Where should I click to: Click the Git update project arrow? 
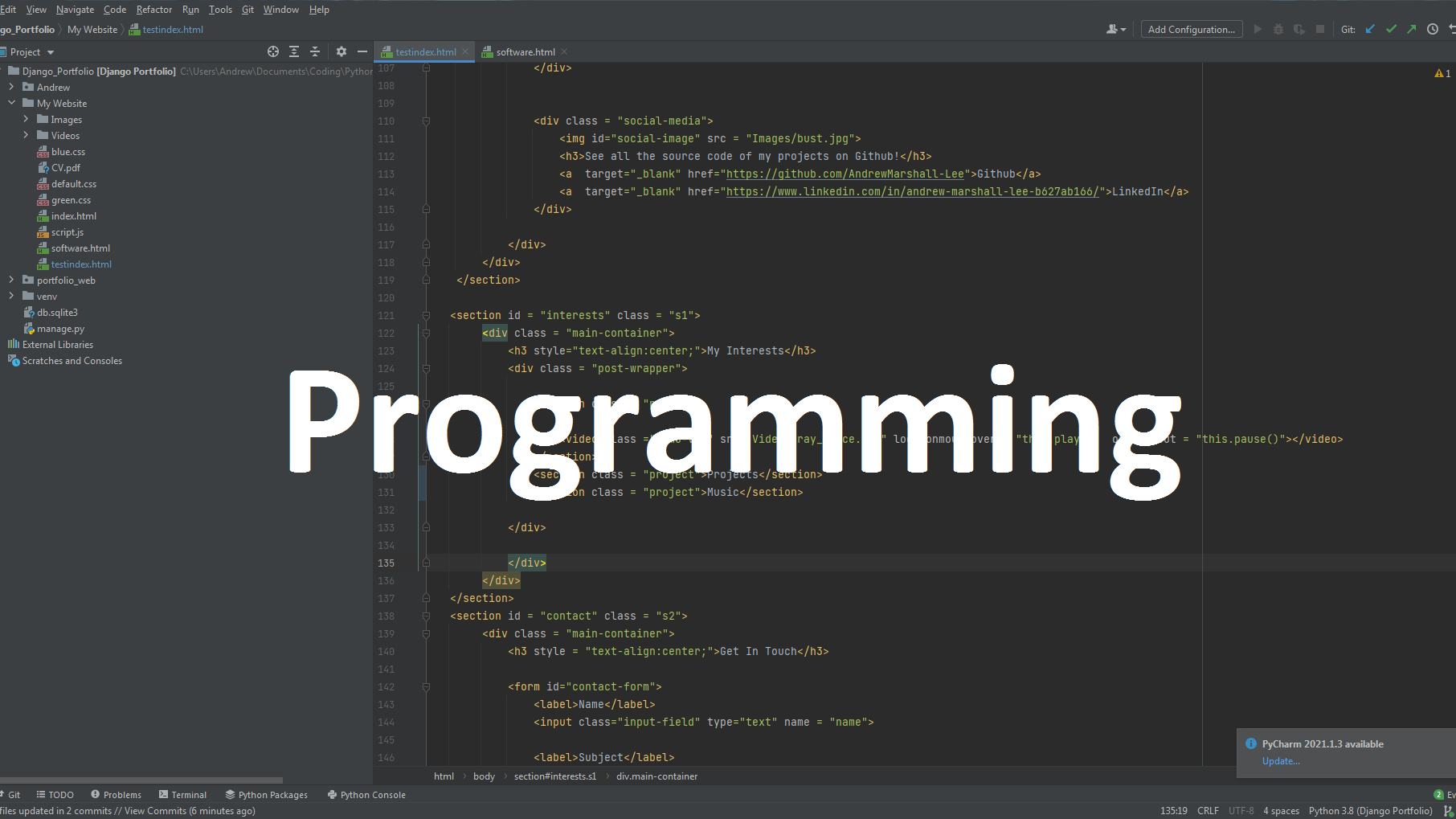click(1370, 29)
